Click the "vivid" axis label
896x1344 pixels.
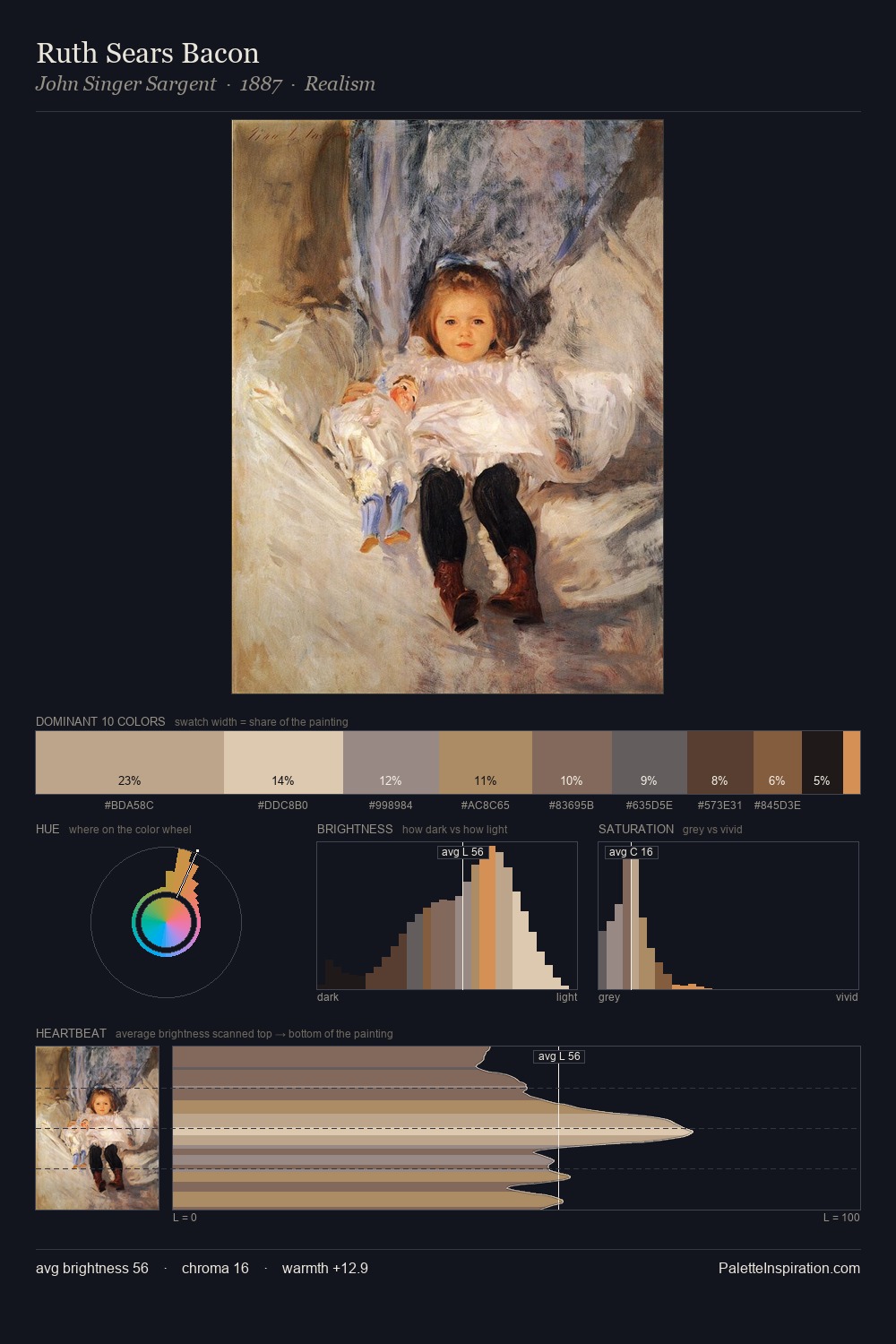point(847,997)
